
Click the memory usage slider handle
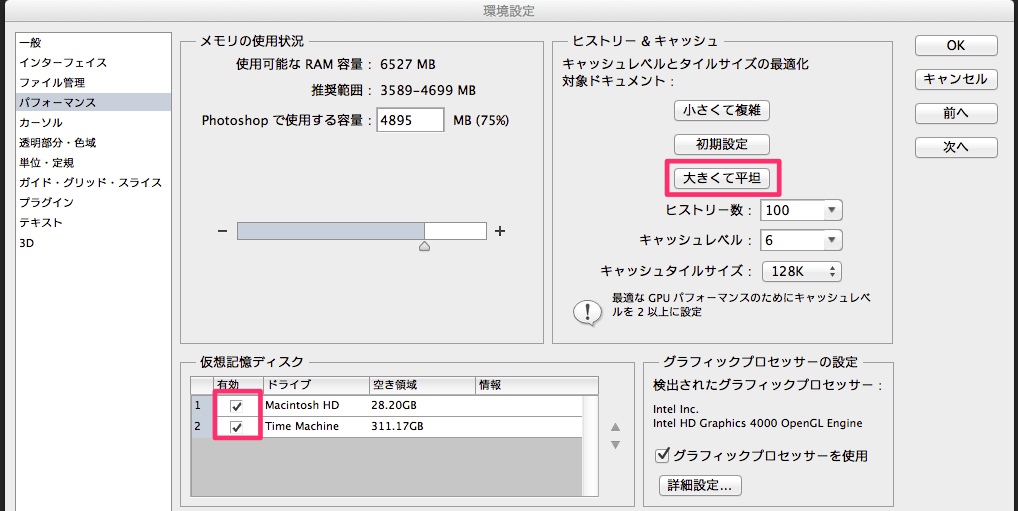pyautogui.click(x=424, y=245)
